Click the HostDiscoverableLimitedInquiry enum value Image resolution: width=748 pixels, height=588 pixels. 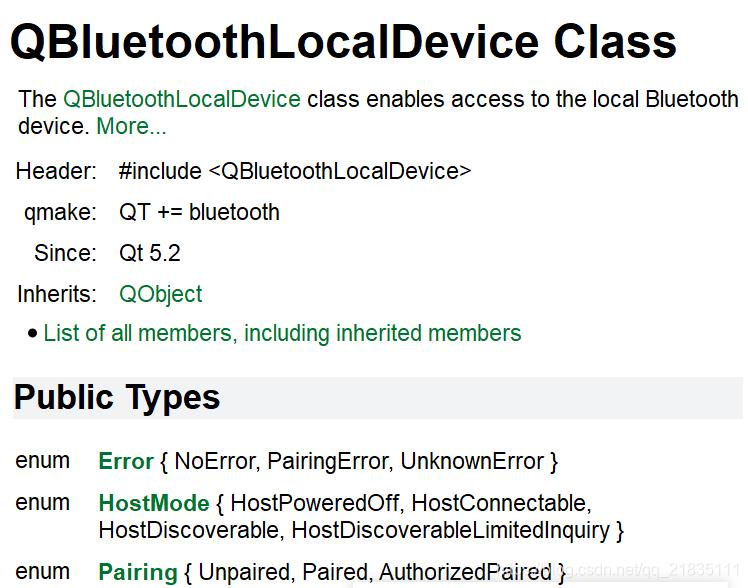point(450,530)
